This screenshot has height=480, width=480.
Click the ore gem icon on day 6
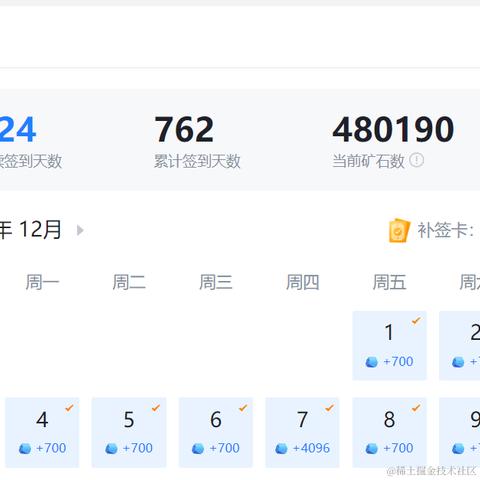click(198, 449)
